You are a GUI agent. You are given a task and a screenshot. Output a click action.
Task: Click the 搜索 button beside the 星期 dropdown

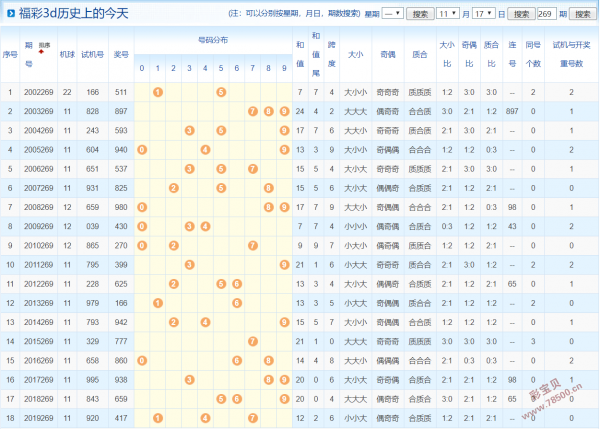coord(420,14)
